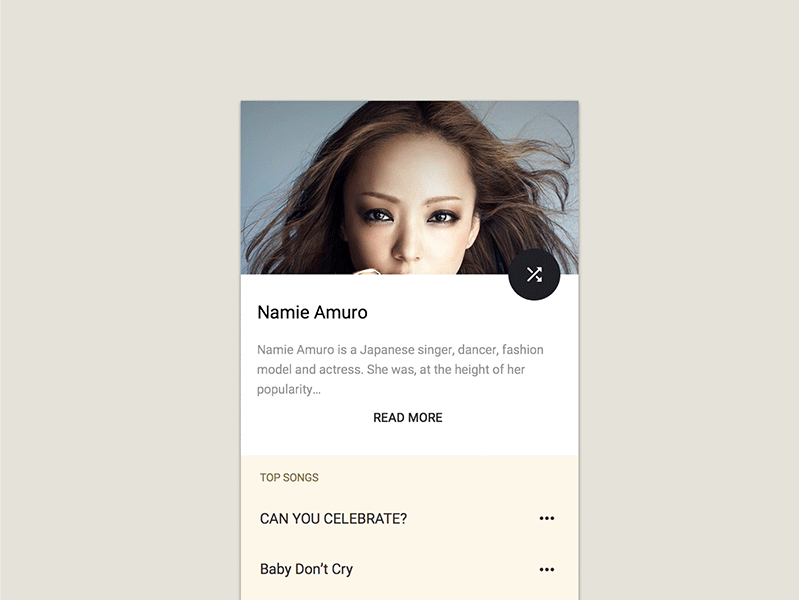Open the Namie Amuro header photo
Viewport: 800px width, 600px height.
pos(410,188)
